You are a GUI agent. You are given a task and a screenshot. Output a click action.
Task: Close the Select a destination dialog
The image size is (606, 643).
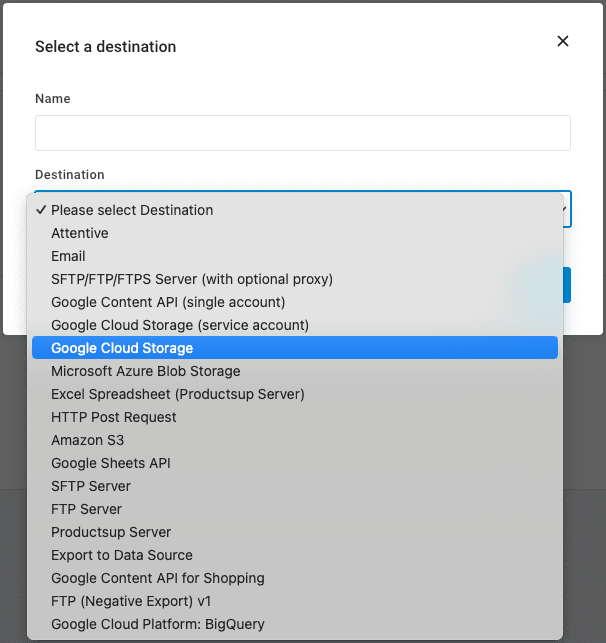pos(562,41)
